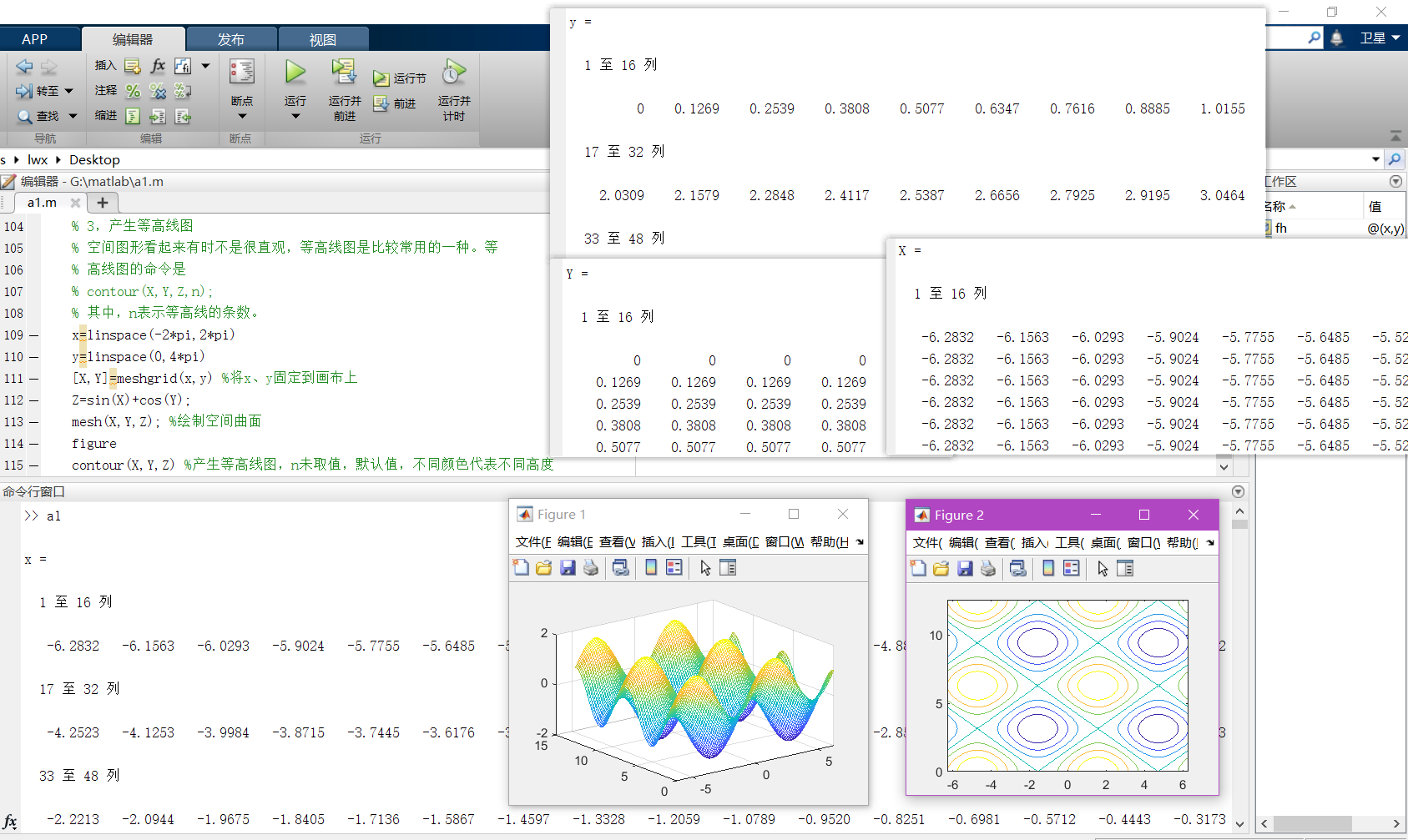Click the fx insert function icon

[158, 65]
